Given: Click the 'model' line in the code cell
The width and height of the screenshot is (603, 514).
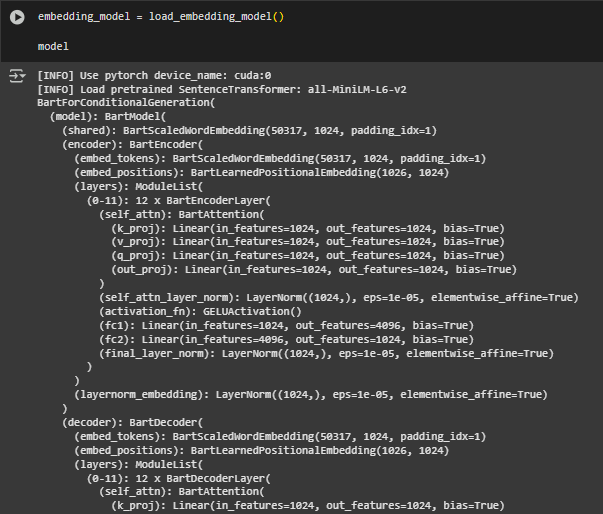Looking at the screenshot, I should tap(53, 47).
